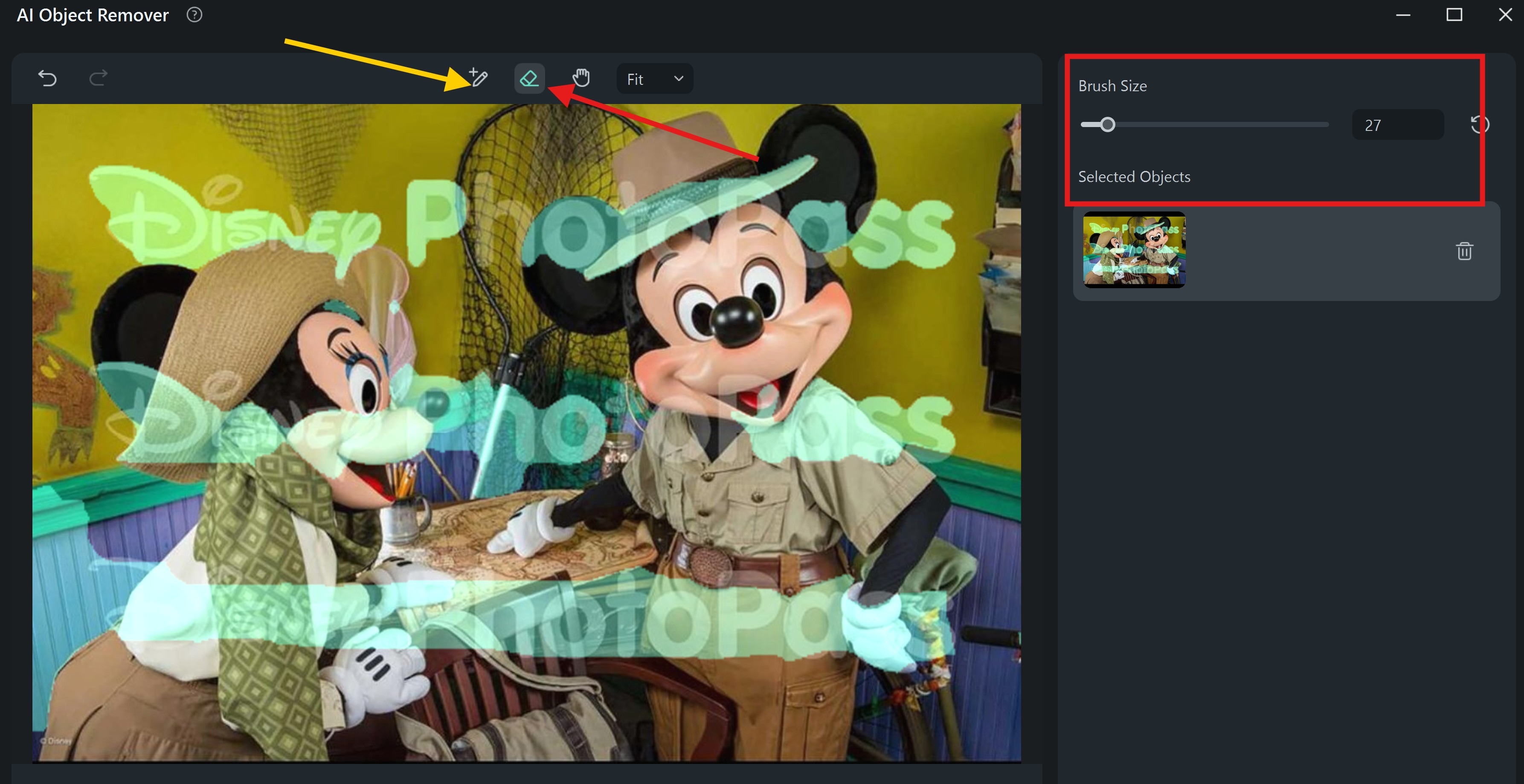Click the Redo arrow icon

98,78
